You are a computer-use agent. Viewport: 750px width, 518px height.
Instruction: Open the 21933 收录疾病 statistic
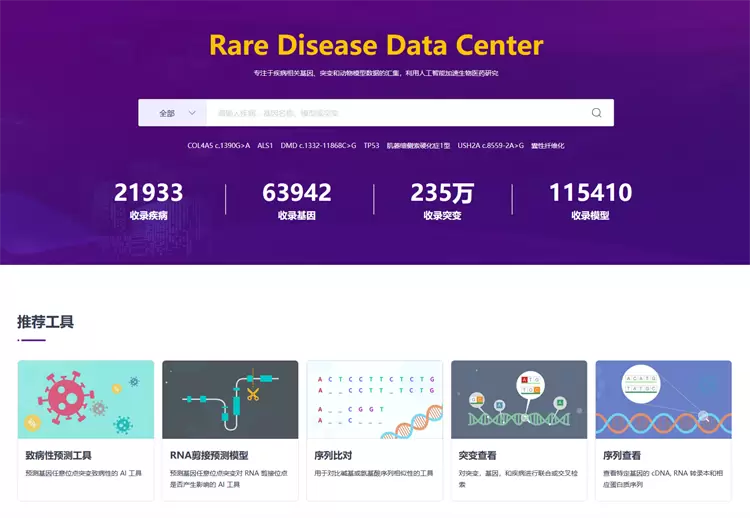click(x=148, y=199)
